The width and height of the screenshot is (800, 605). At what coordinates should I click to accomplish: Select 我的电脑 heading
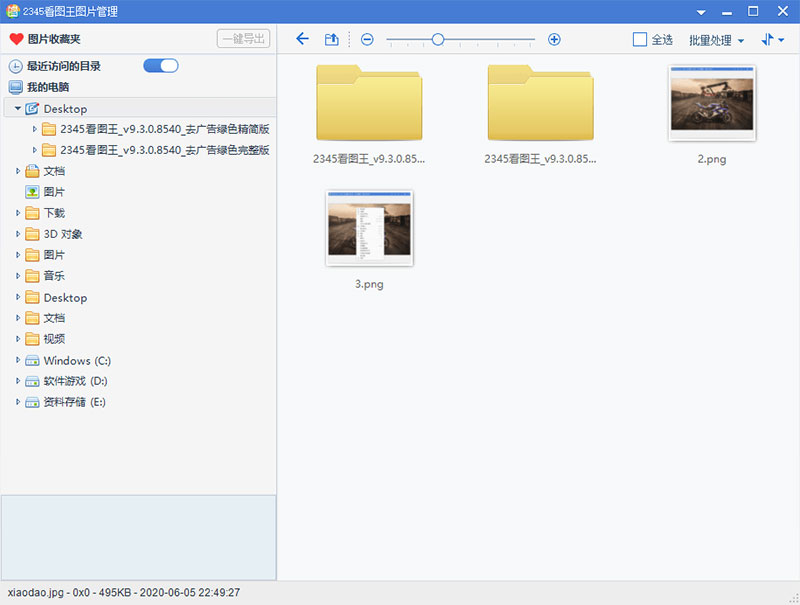(48, 87)
